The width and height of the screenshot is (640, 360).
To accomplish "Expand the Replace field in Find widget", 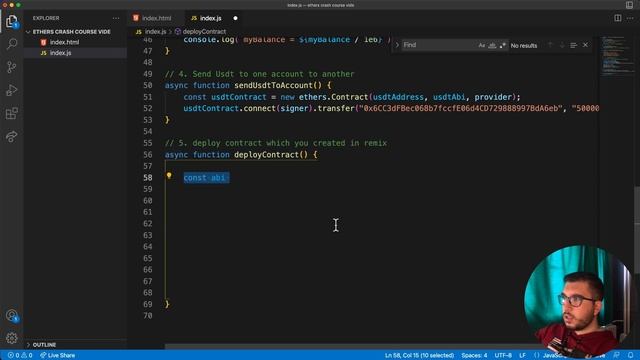I will (x=397, y=45).
